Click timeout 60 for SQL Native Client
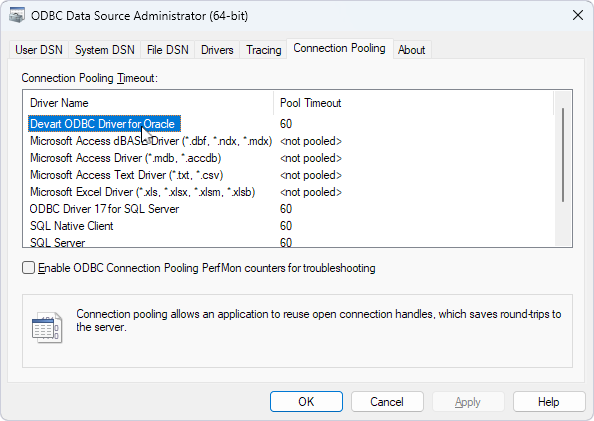594x421 pixels. click(x=286, y=226)
